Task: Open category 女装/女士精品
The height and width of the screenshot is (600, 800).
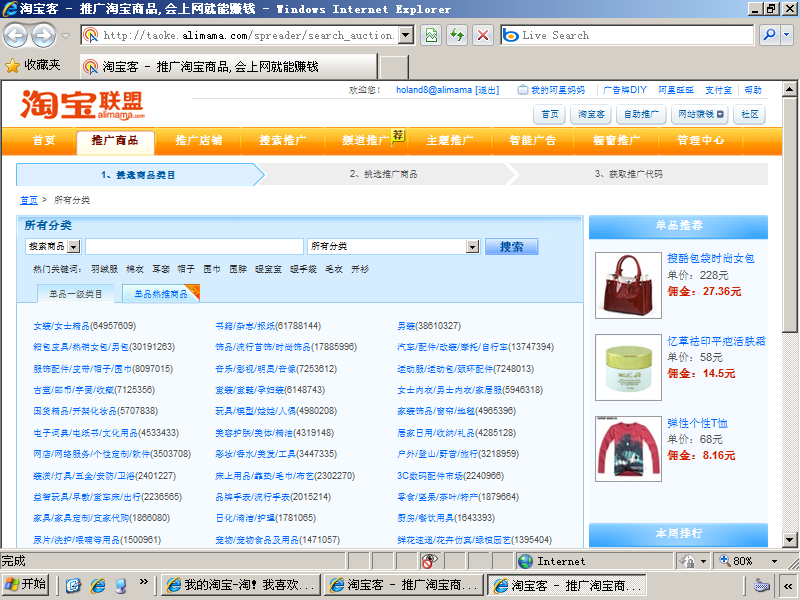Action: click(x=61, y=326)
